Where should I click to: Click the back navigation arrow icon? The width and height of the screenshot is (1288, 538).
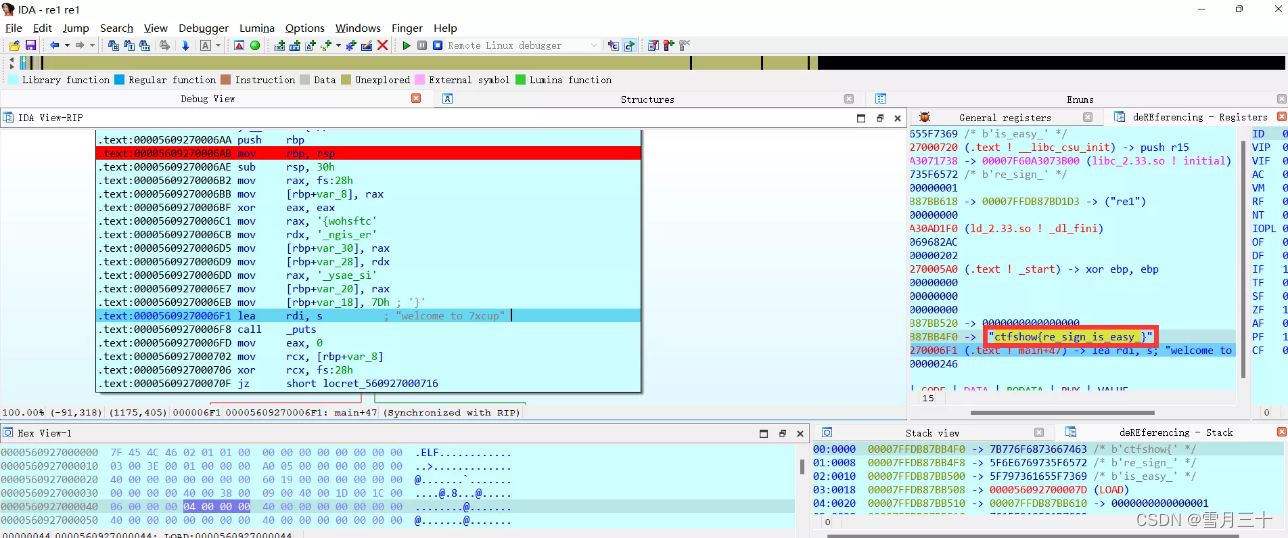[x=54, y=46]
